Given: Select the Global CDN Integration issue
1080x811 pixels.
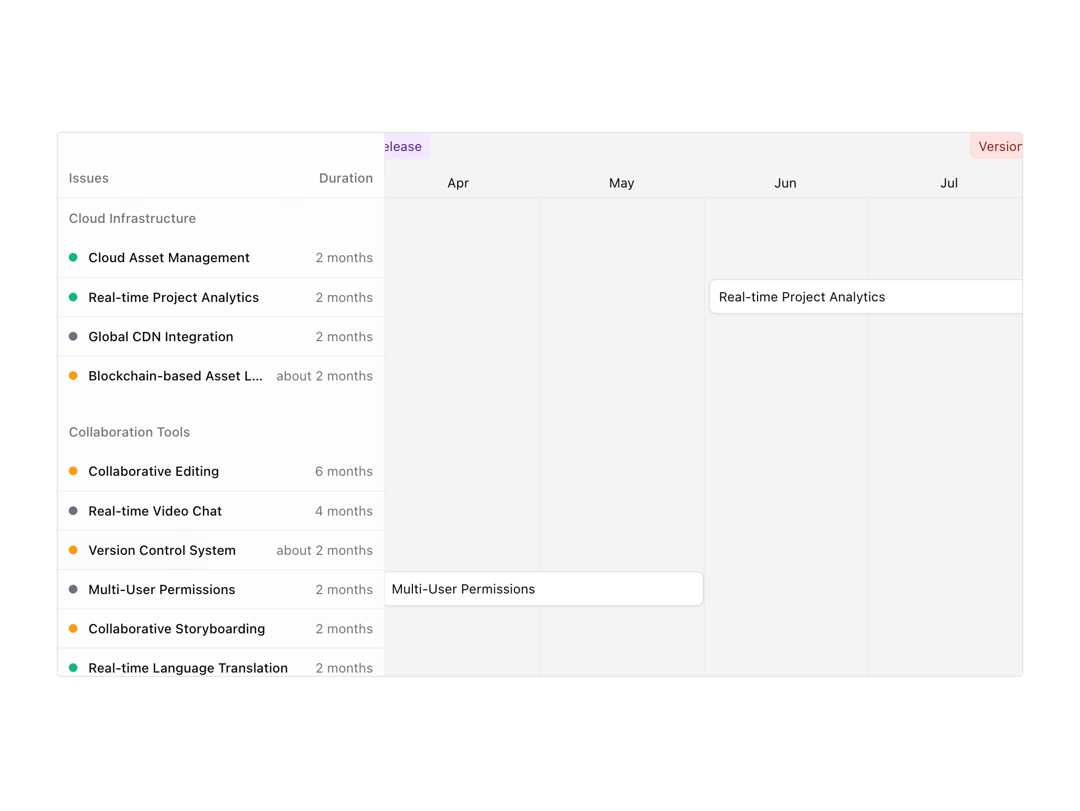Looking at the screenshot, I should [220, 336].
